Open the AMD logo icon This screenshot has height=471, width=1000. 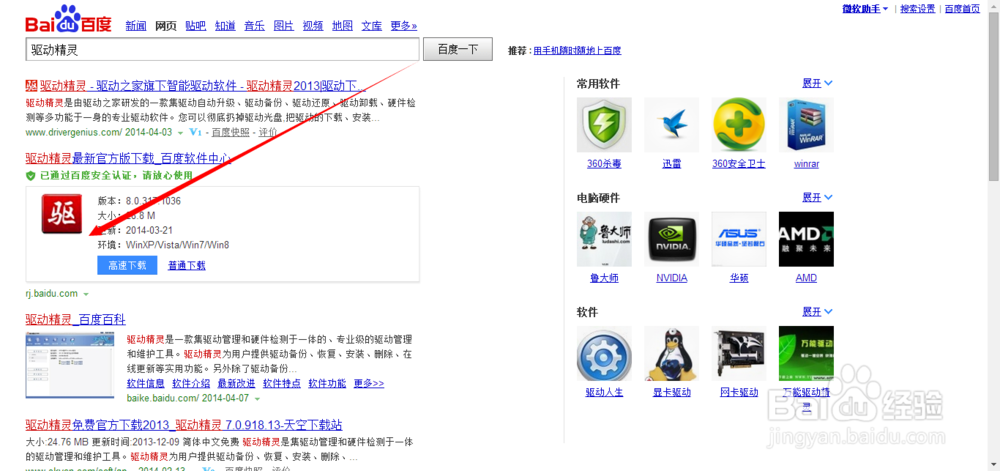pos(806,239)
